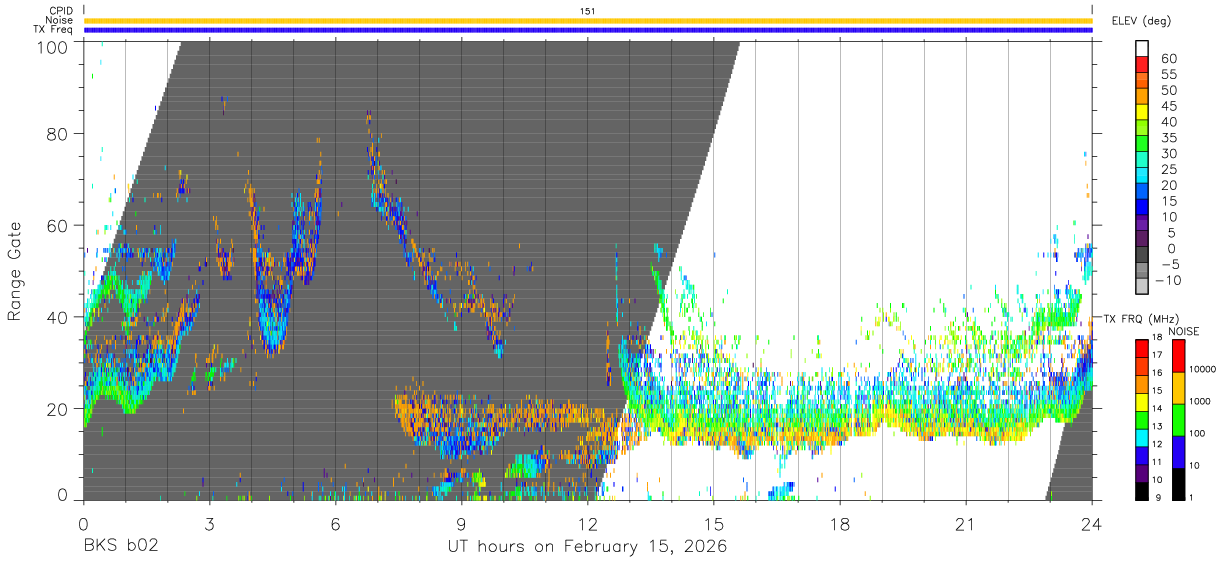Select the yellow Noise bar at the top
The height and width of the screenshot is (567, 1228).
click(x=588, y=20)
